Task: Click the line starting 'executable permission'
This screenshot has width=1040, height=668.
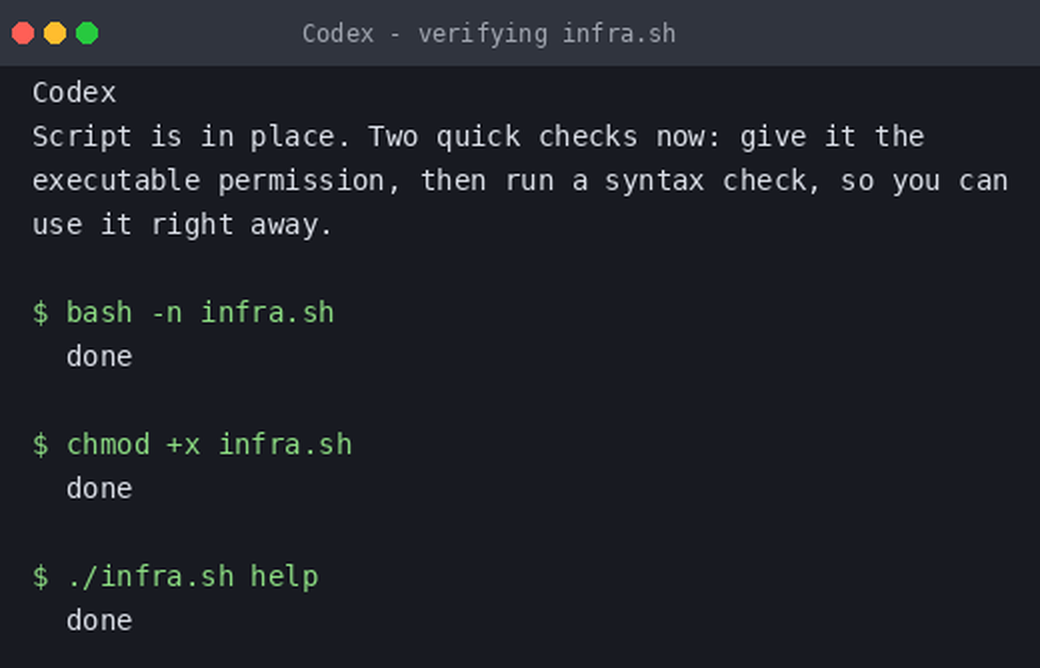Action: (x=520, y=181)
